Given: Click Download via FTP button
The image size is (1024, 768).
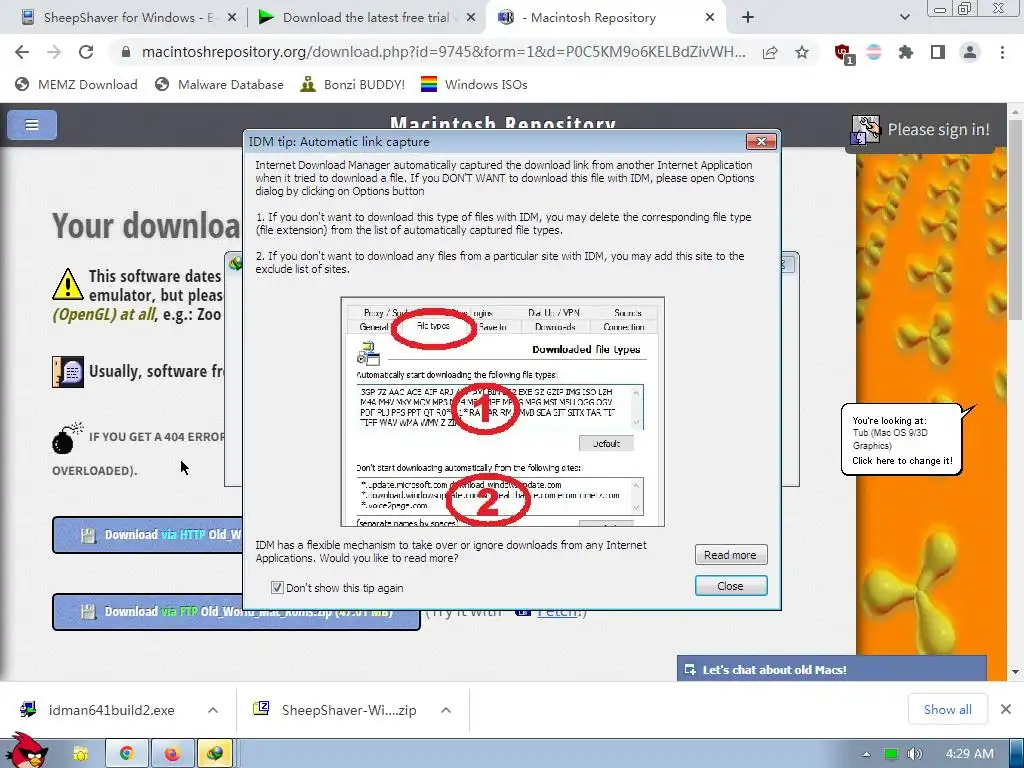Looking at the screenshot, I should pyautogui.click(x=236, y=612).
